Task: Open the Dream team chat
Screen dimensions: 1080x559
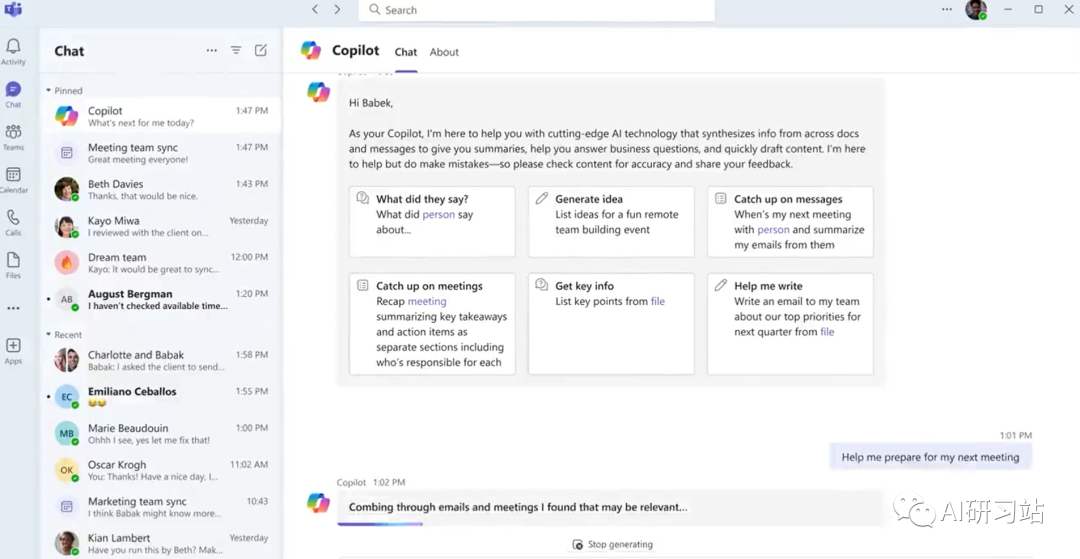Action: (160, 262)
